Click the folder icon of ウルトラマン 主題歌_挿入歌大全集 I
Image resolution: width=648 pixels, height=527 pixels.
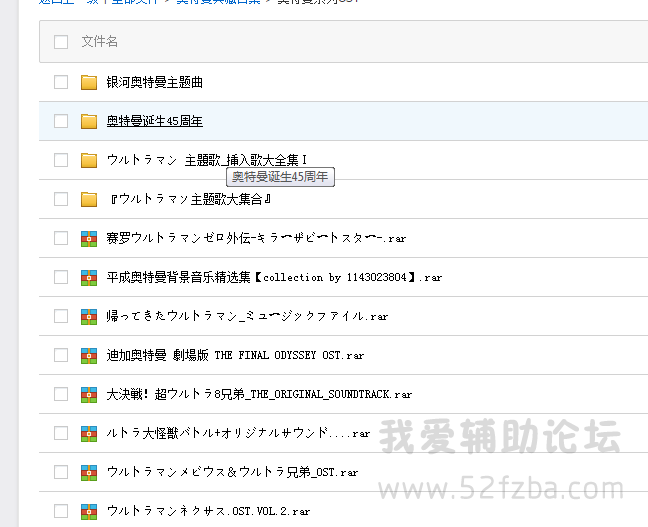click(89, 160)
